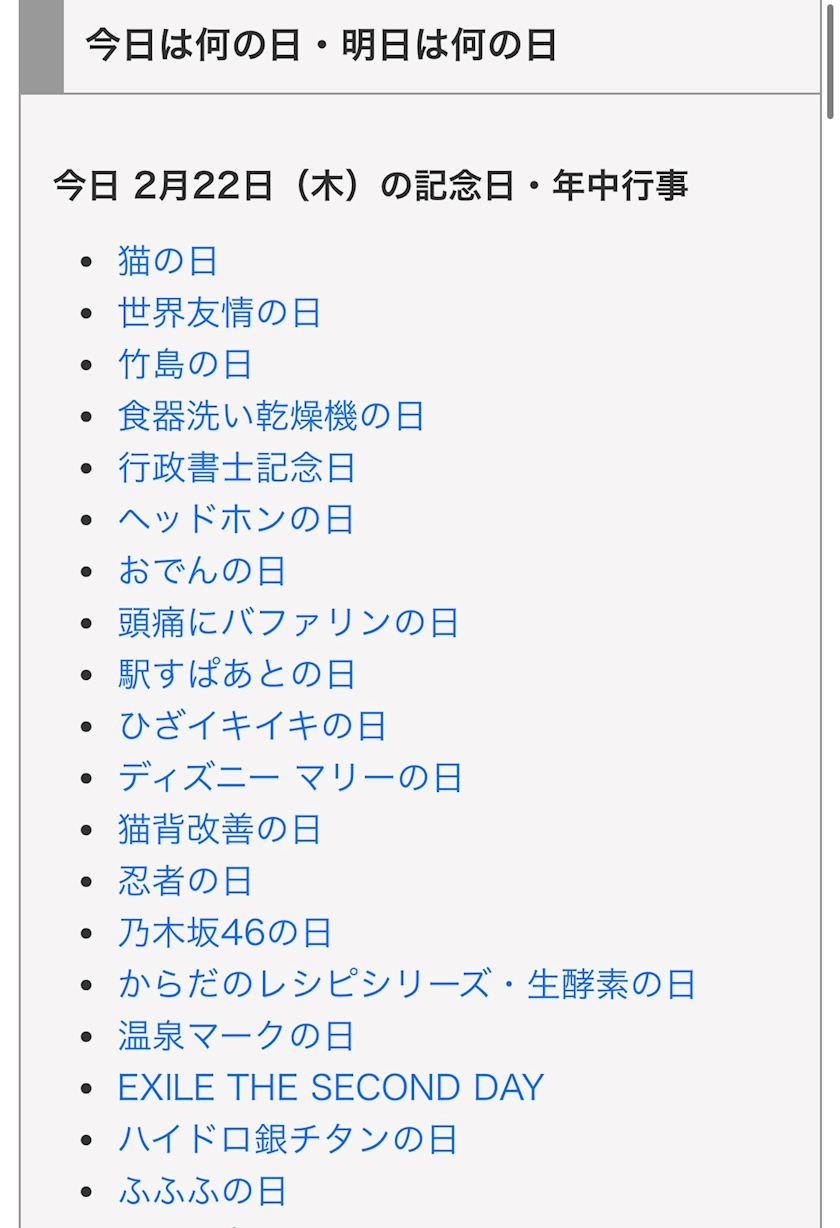
Task: Click the ハイドロ銀チタンの日 link
Action: pos(288,1140)
